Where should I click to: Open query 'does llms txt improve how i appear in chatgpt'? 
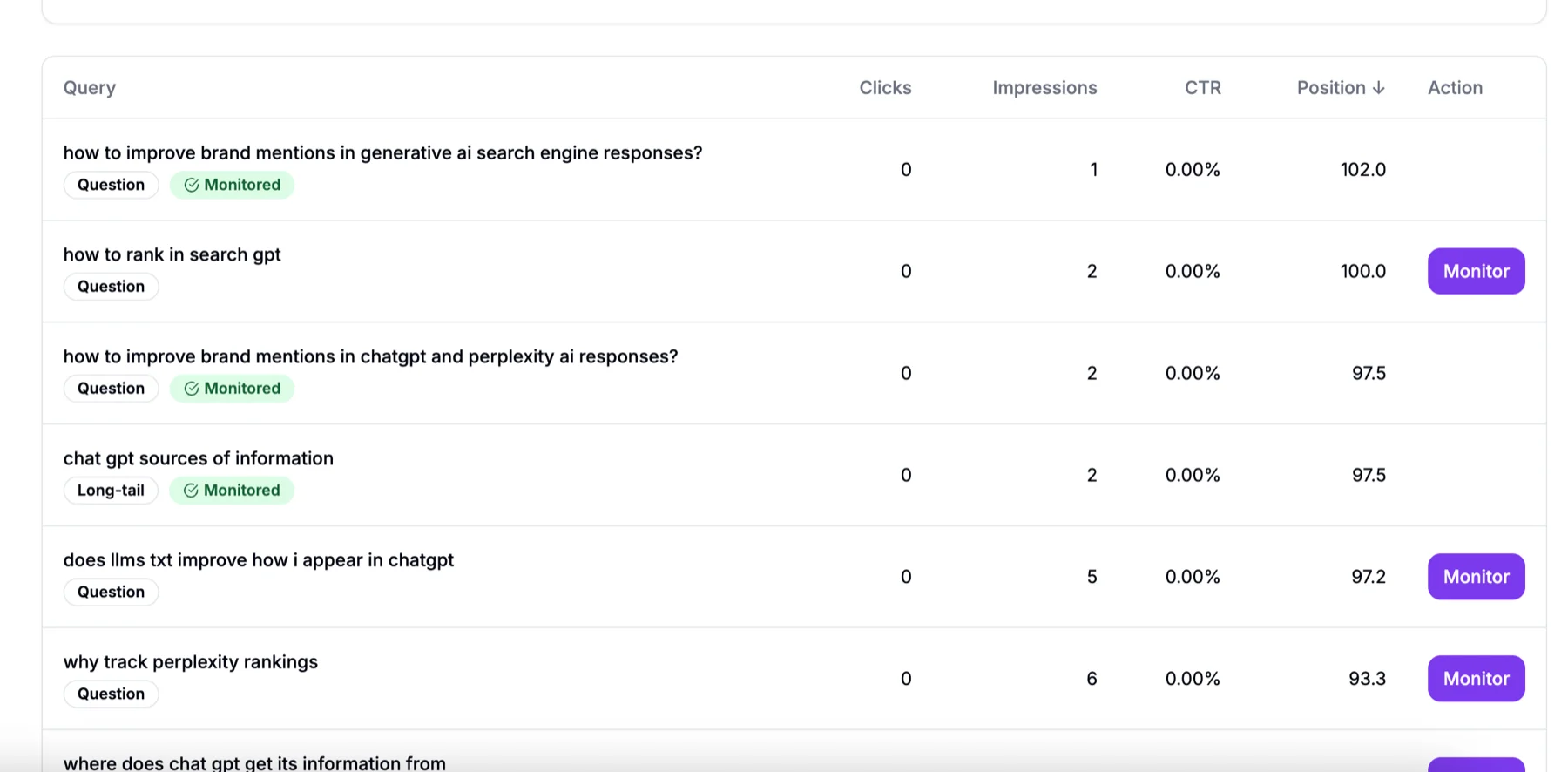(258, 560)
